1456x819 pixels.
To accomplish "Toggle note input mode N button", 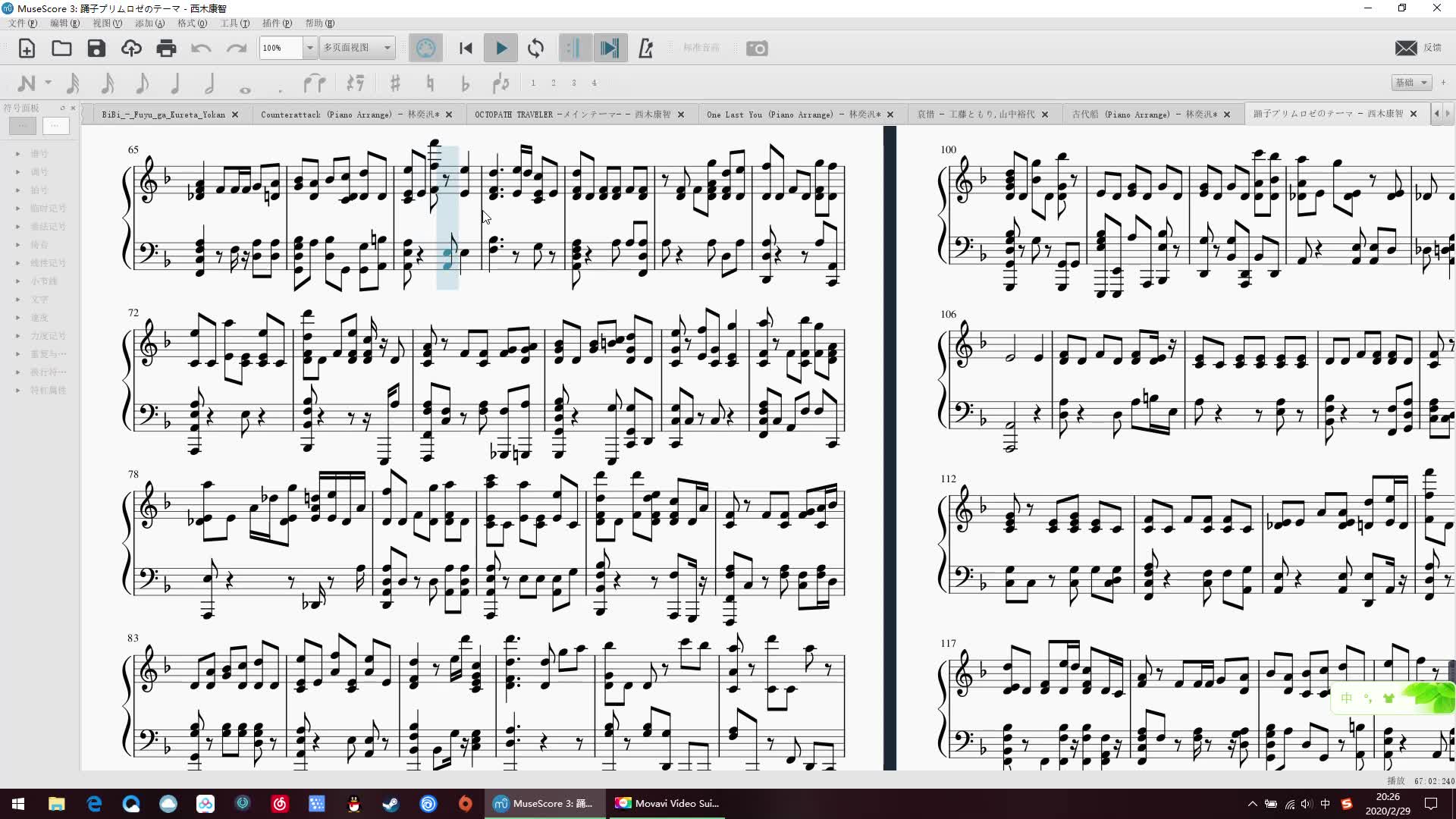I will pos(26,83).
